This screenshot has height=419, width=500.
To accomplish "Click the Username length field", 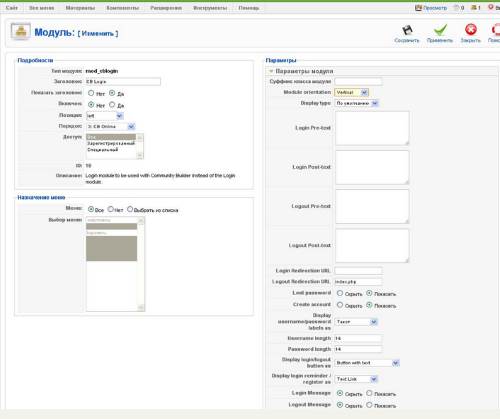I will pos(358,338).
